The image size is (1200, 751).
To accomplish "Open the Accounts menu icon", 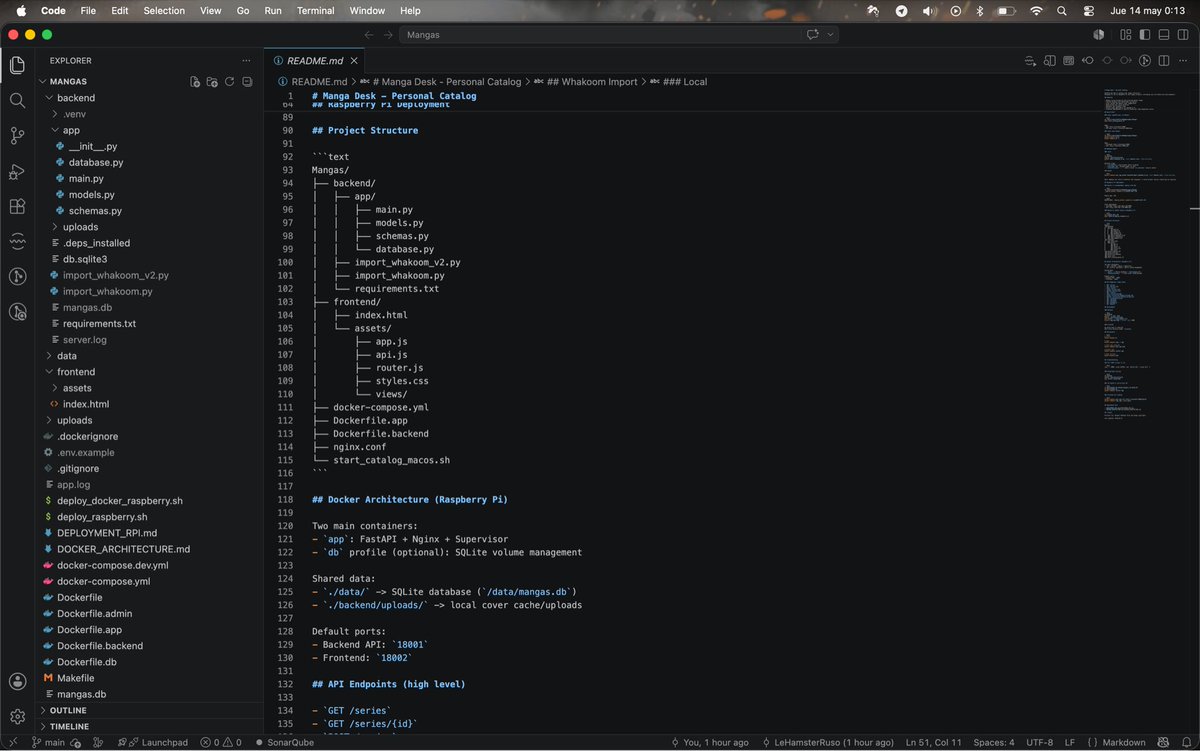I will click(x=17, y=681).
